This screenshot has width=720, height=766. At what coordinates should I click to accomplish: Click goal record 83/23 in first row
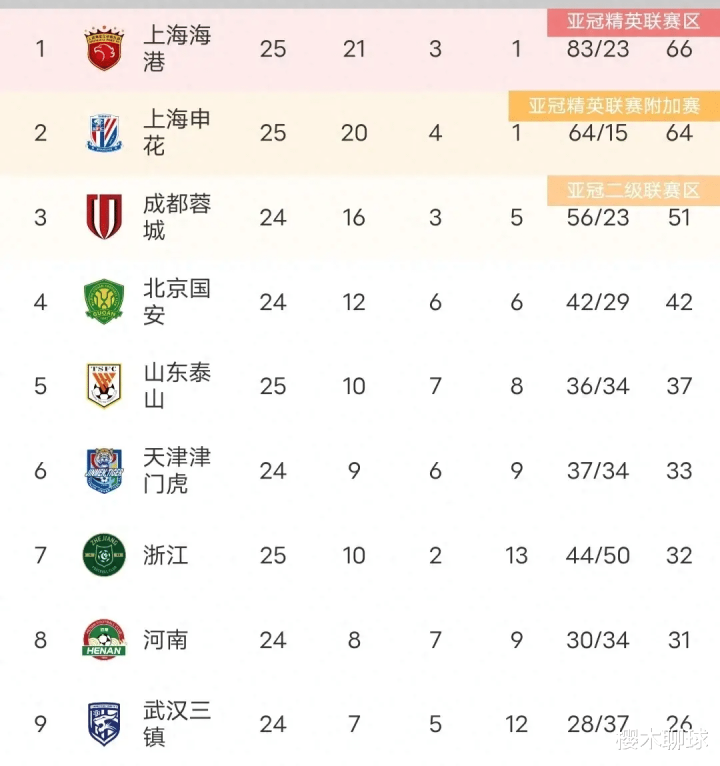pyautogui.click(x=598, y=49)
